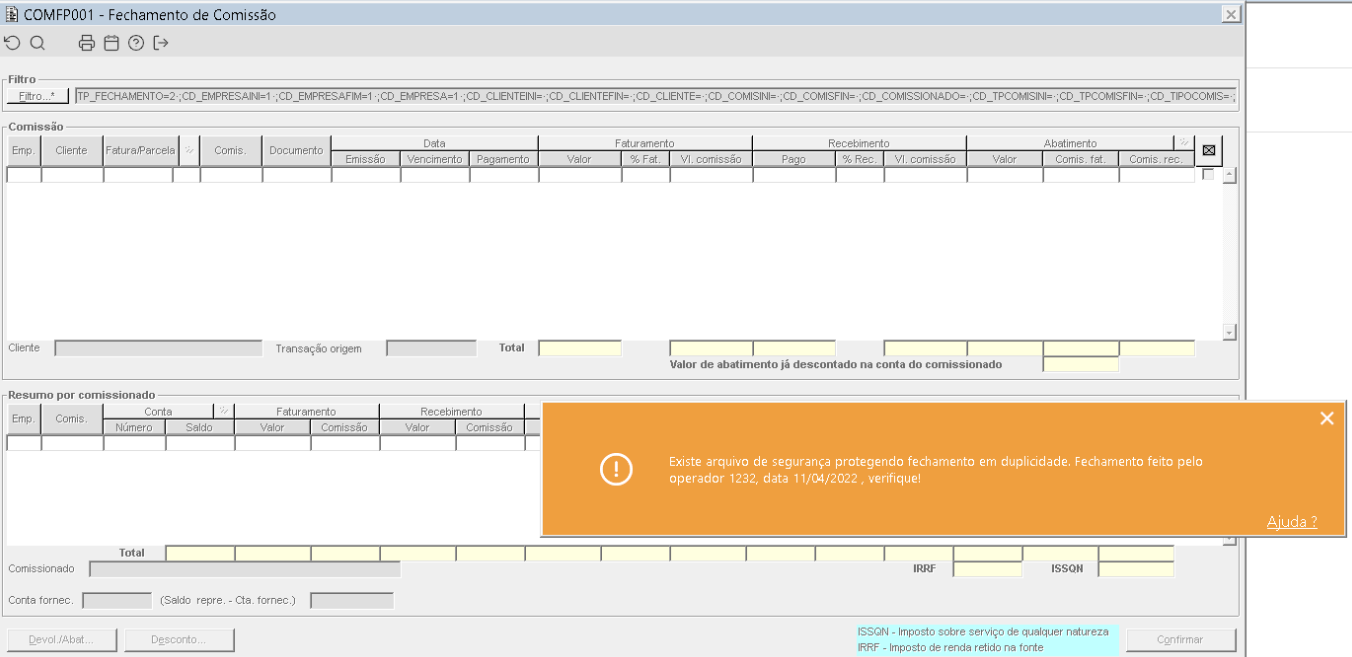Click the Desconto... button
Viewport: 1352px width, 657px height.
coord(179,640)
